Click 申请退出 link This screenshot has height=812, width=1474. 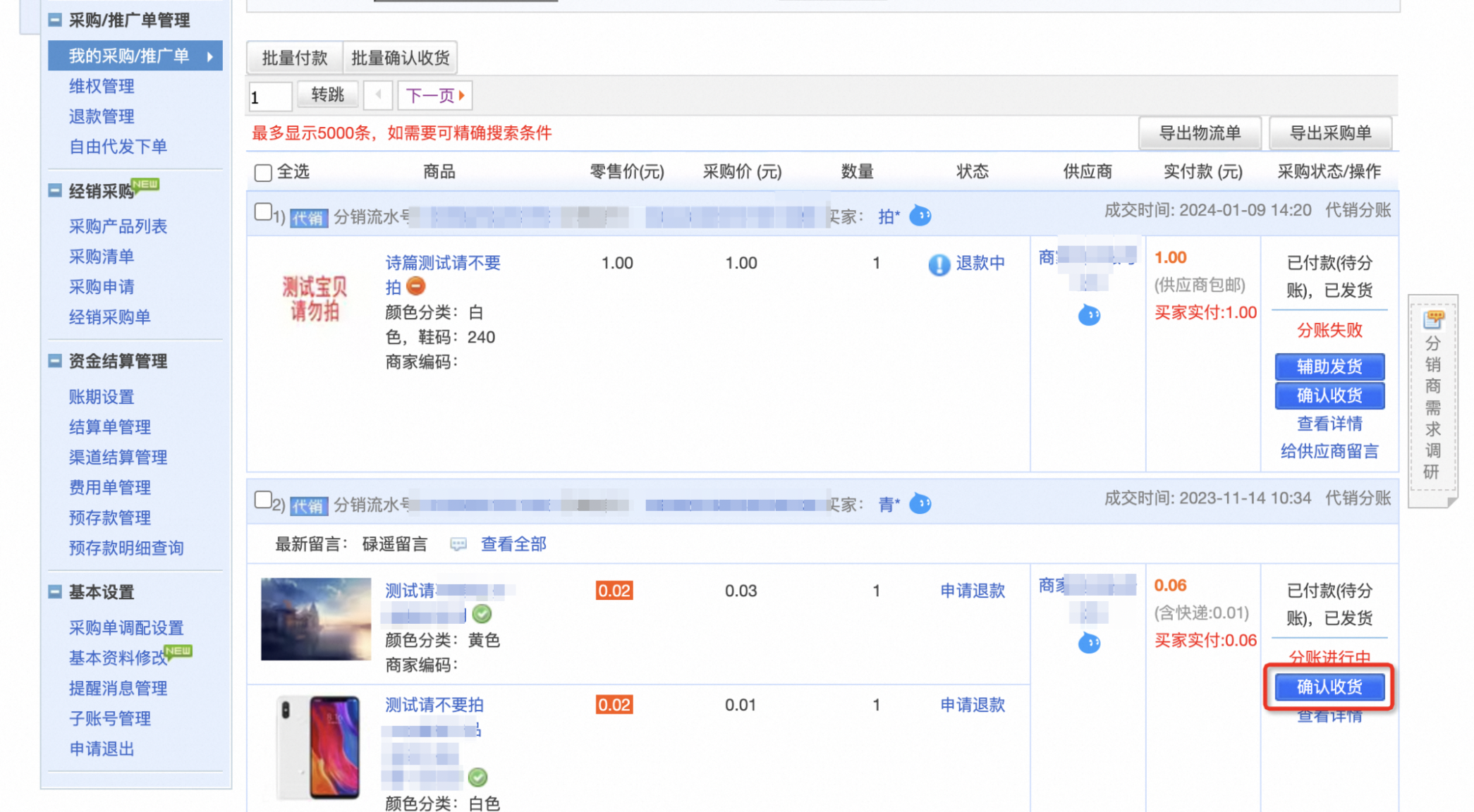102,749
